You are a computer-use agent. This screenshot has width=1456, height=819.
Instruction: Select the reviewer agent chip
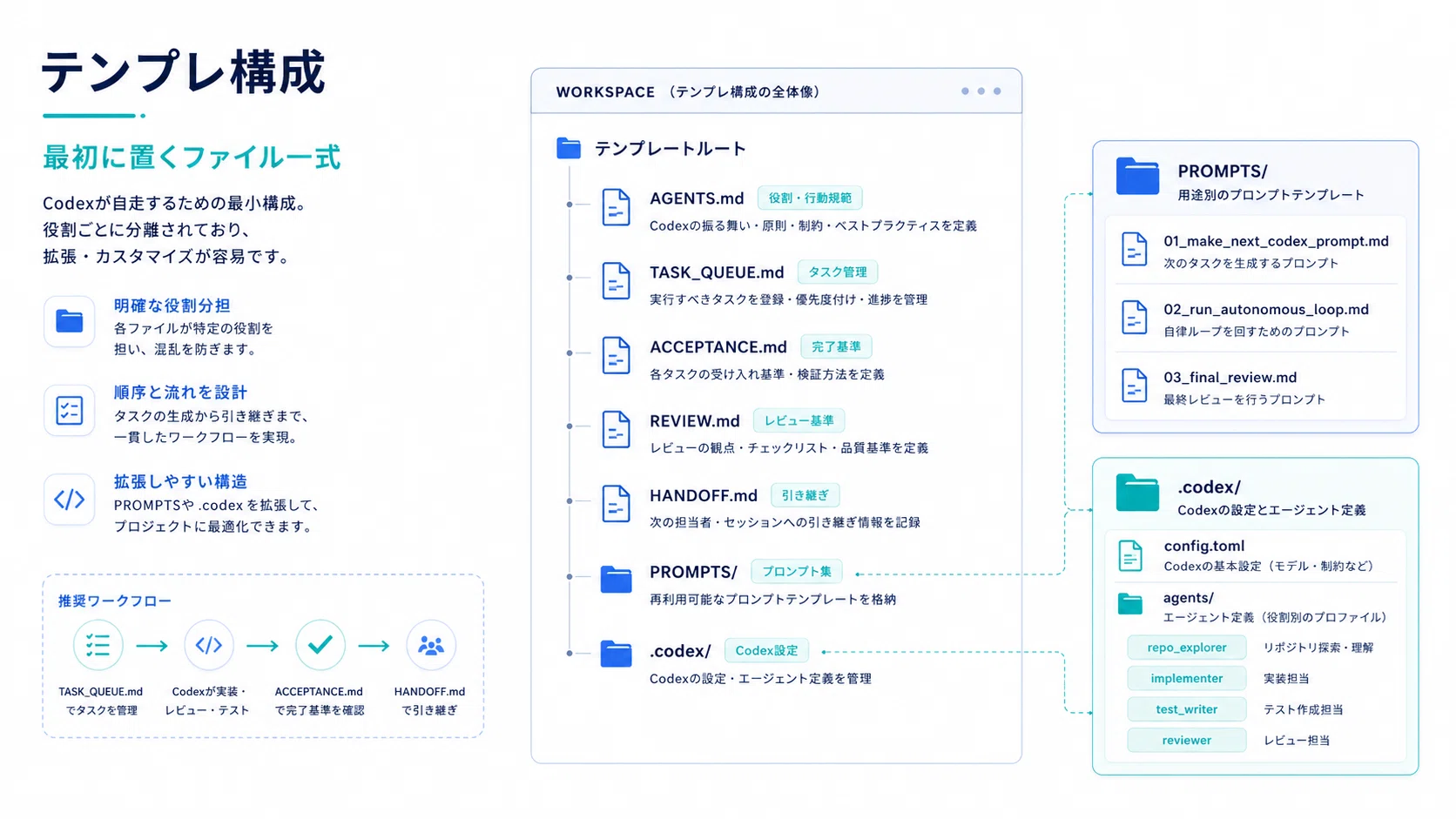click(x=1186, y=741)
